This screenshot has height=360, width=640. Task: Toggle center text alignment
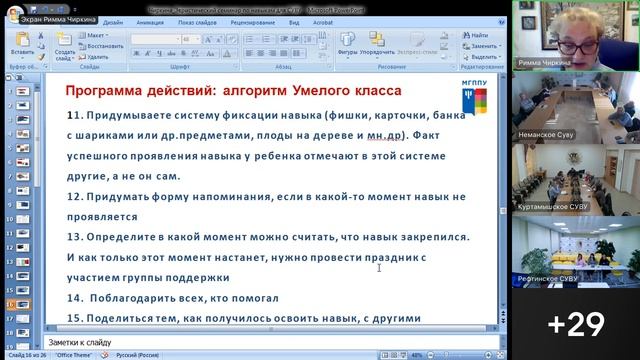point(260,53)
